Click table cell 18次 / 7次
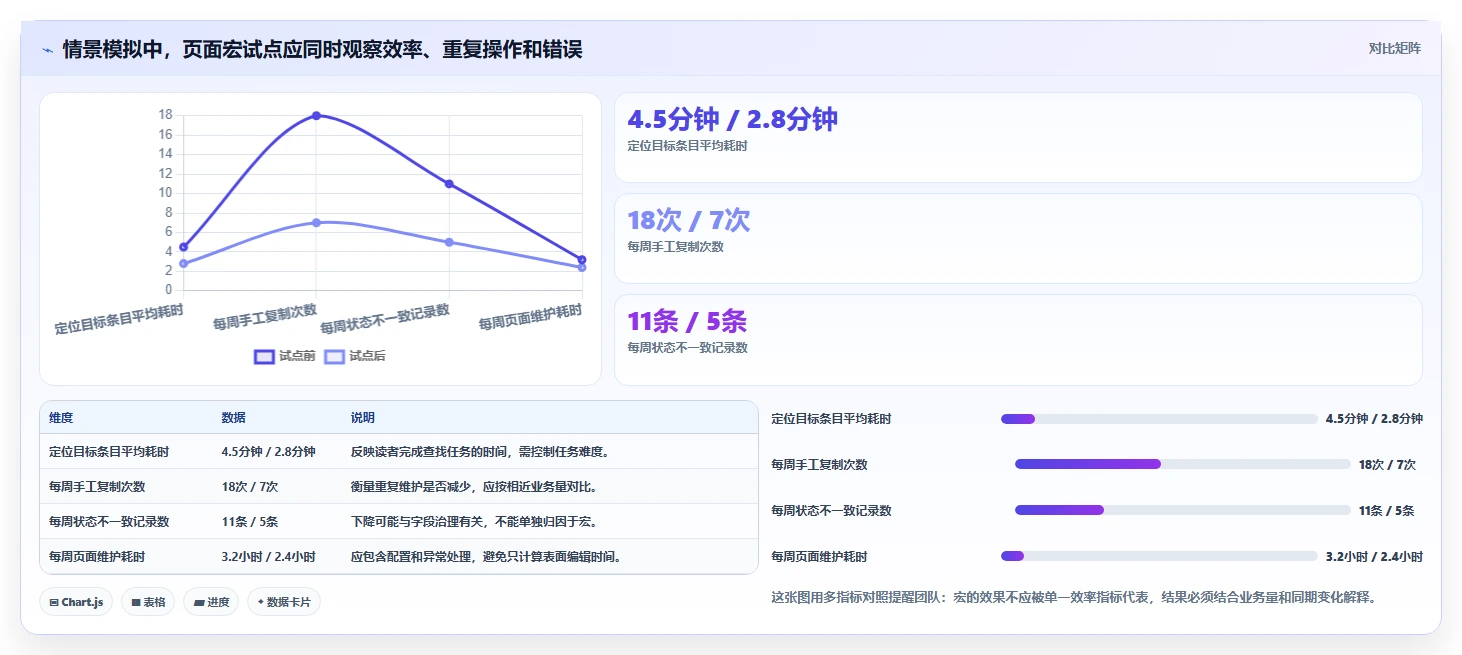 click(250, 487)
